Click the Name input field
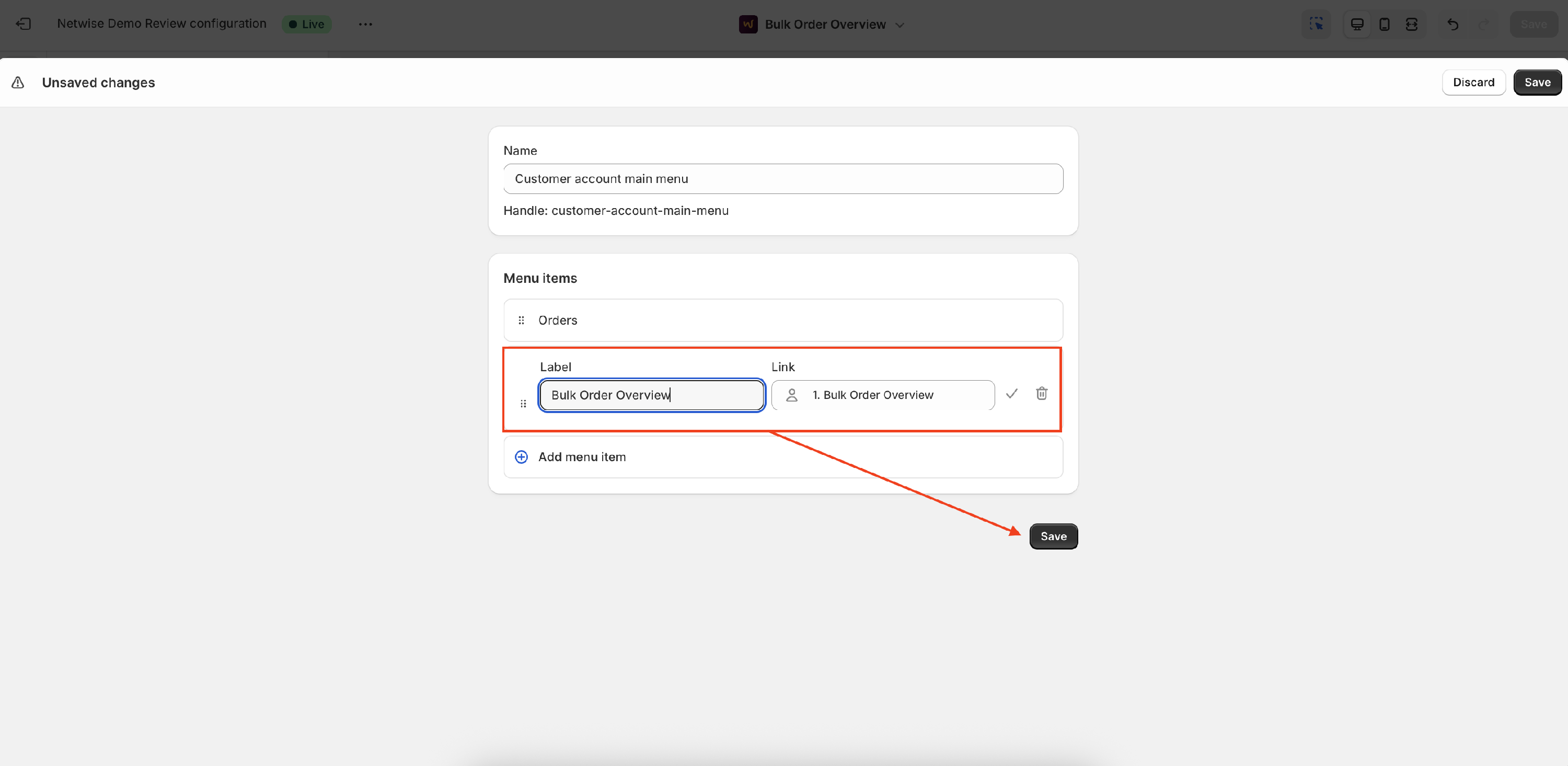The height and width of the screenshot is (766, 1568). point(783,179)
